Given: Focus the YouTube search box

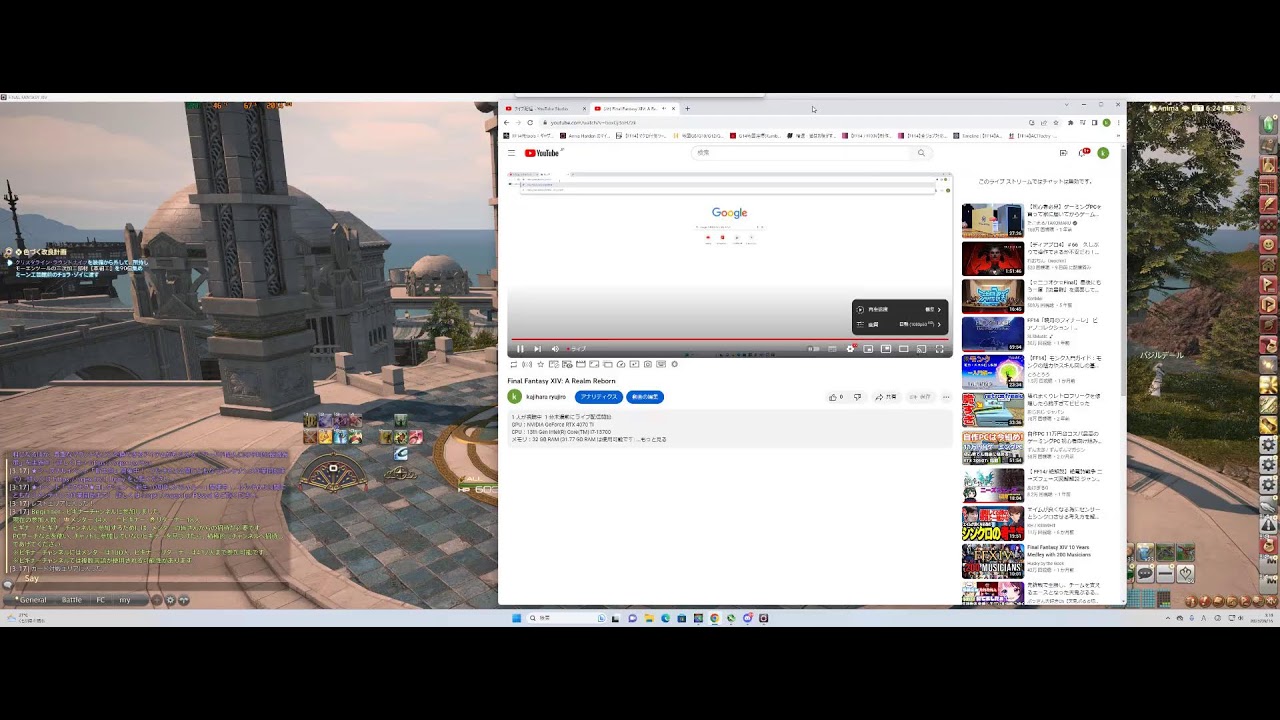Looking at the screenshot, I should click(800, 153).
